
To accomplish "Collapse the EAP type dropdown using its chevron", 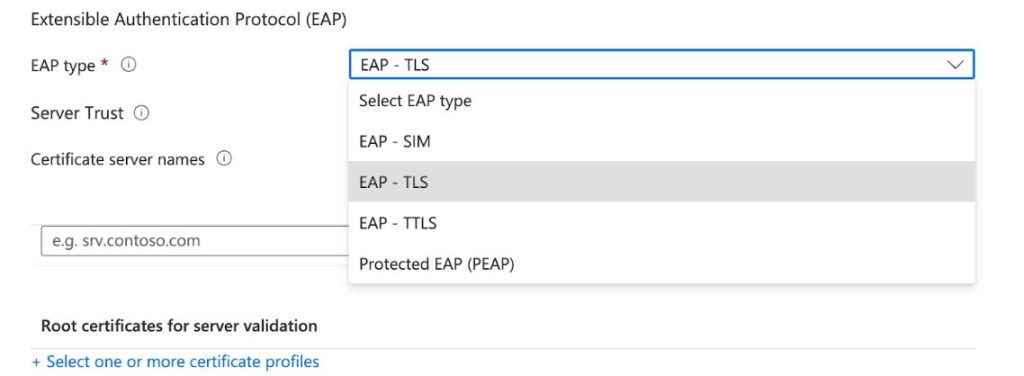I will 955,65.
